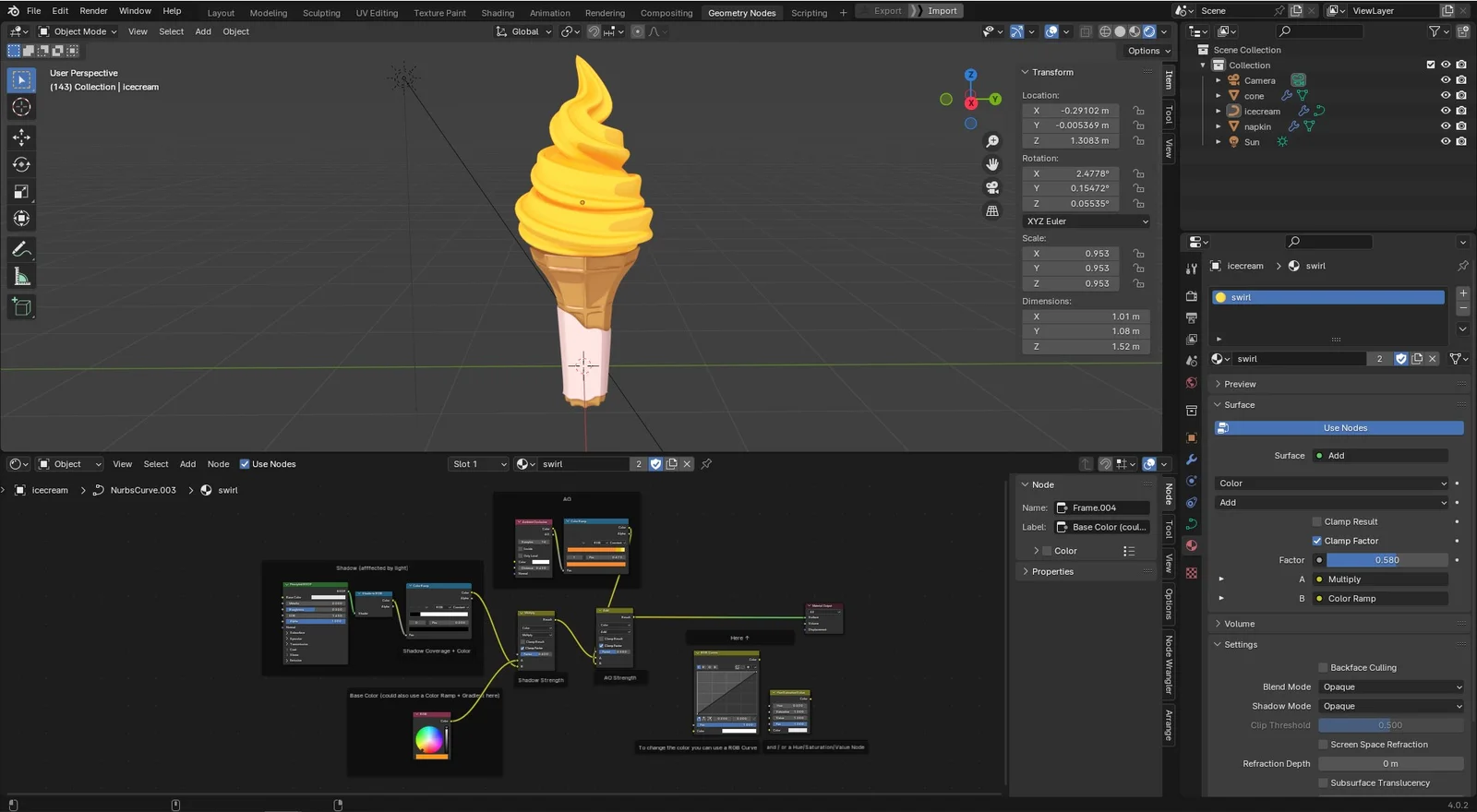Enable Clamp Result checkbox
This screenshot has width=1477, height=812.
coord(1317,522)
